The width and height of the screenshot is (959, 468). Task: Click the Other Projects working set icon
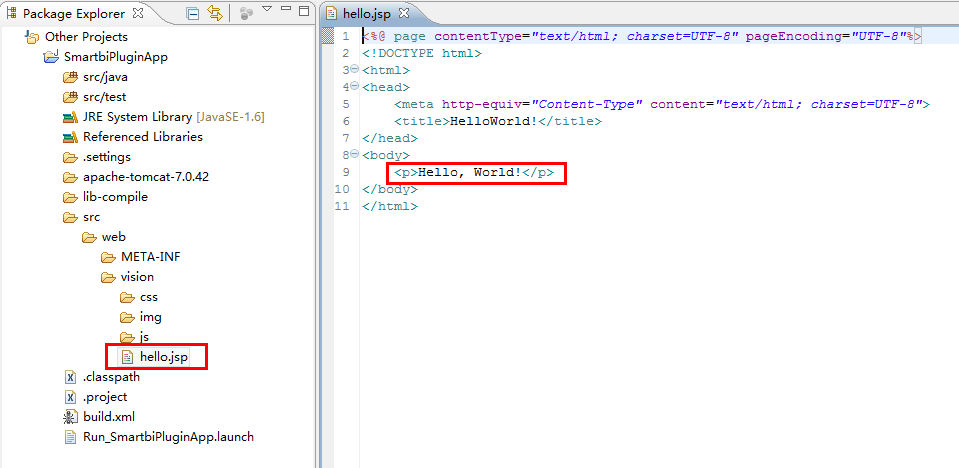point(32,37)
